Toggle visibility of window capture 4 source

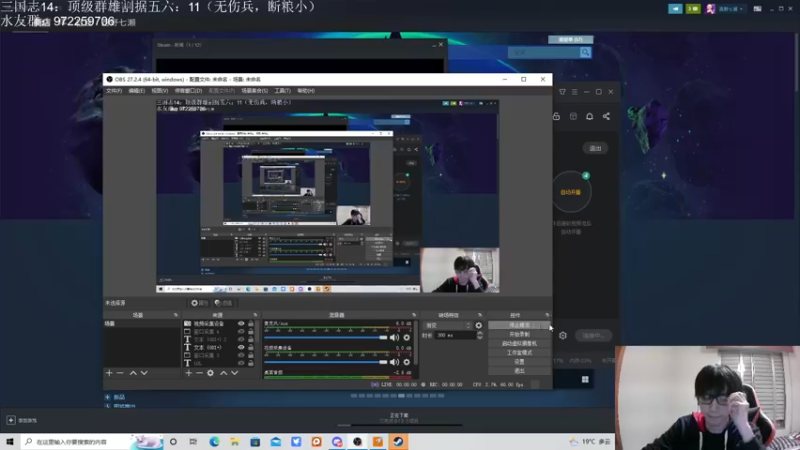tap(241, 331)
